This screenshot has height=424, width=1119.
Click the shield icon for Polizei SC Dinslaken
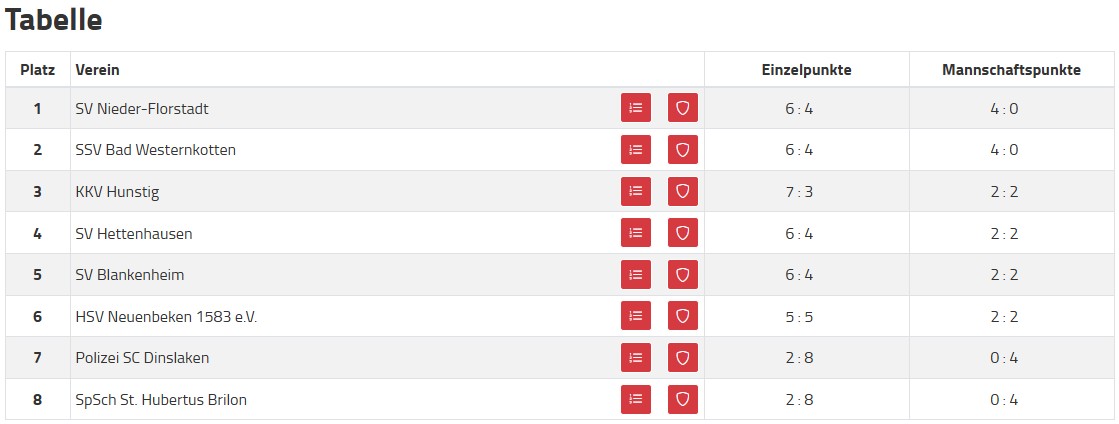[x=683, y=358]
